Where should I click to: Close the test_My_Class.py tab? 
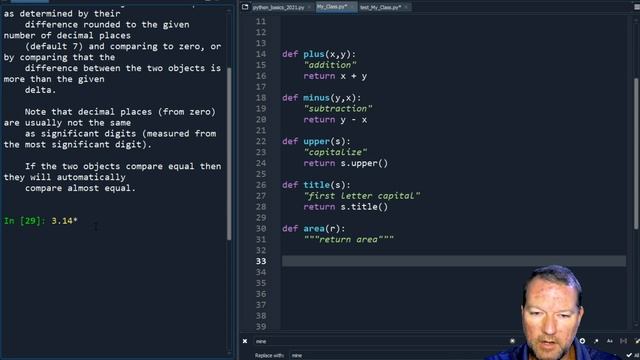tap(406, 7)
